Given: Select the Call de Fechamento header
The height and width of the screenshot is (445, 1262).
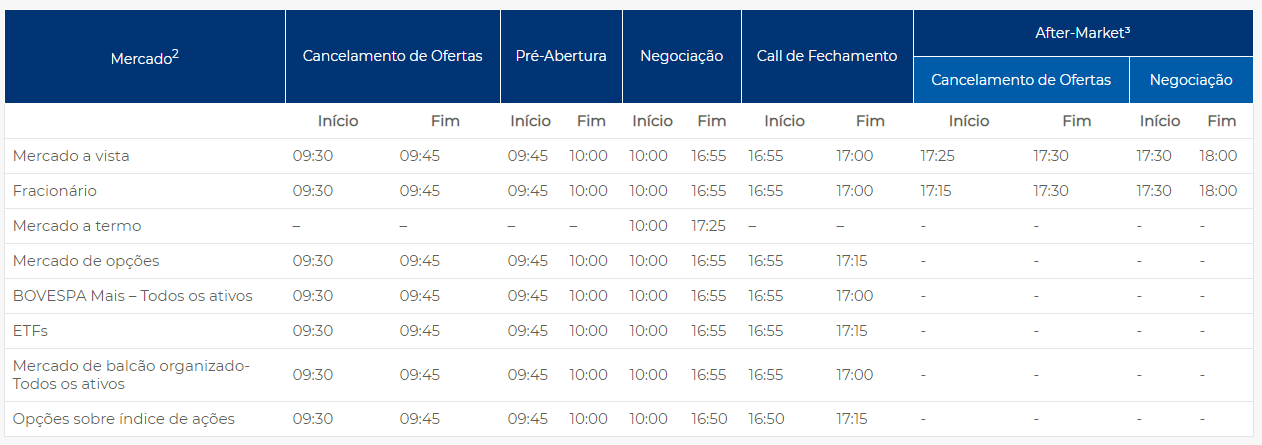Looking at the screenshot, I should point(827,56).
